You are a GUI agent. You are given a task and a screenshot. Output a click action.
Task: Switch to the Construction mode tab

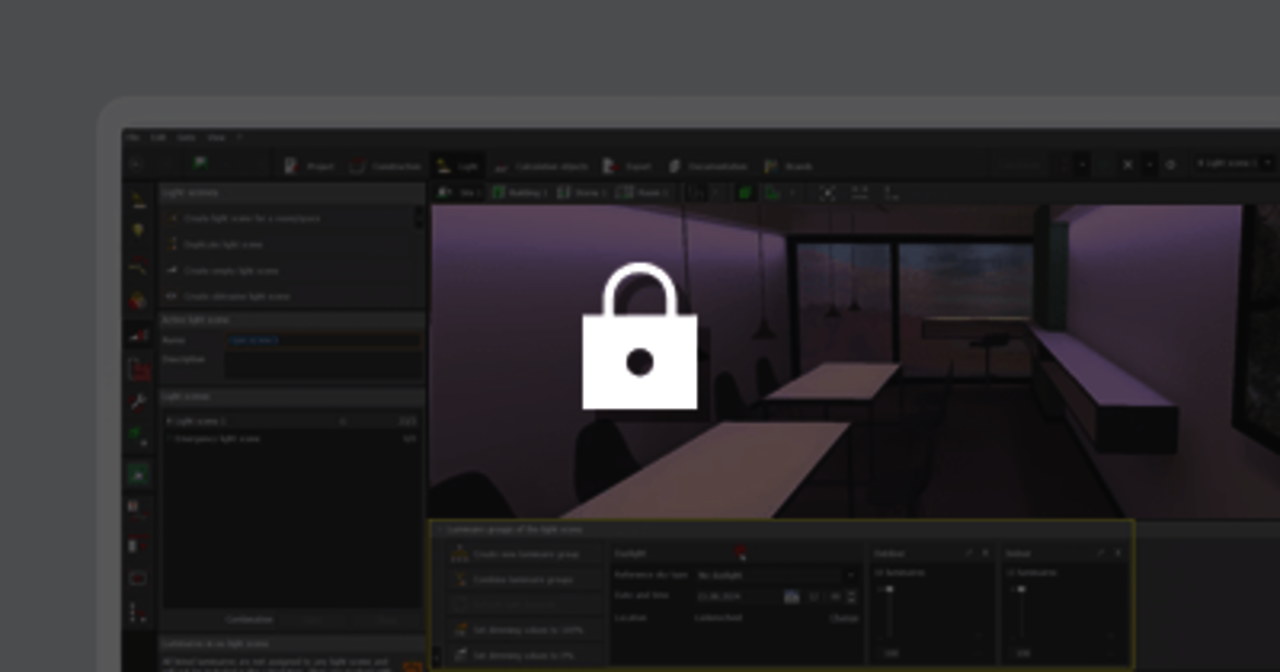[x=385, y=166]
